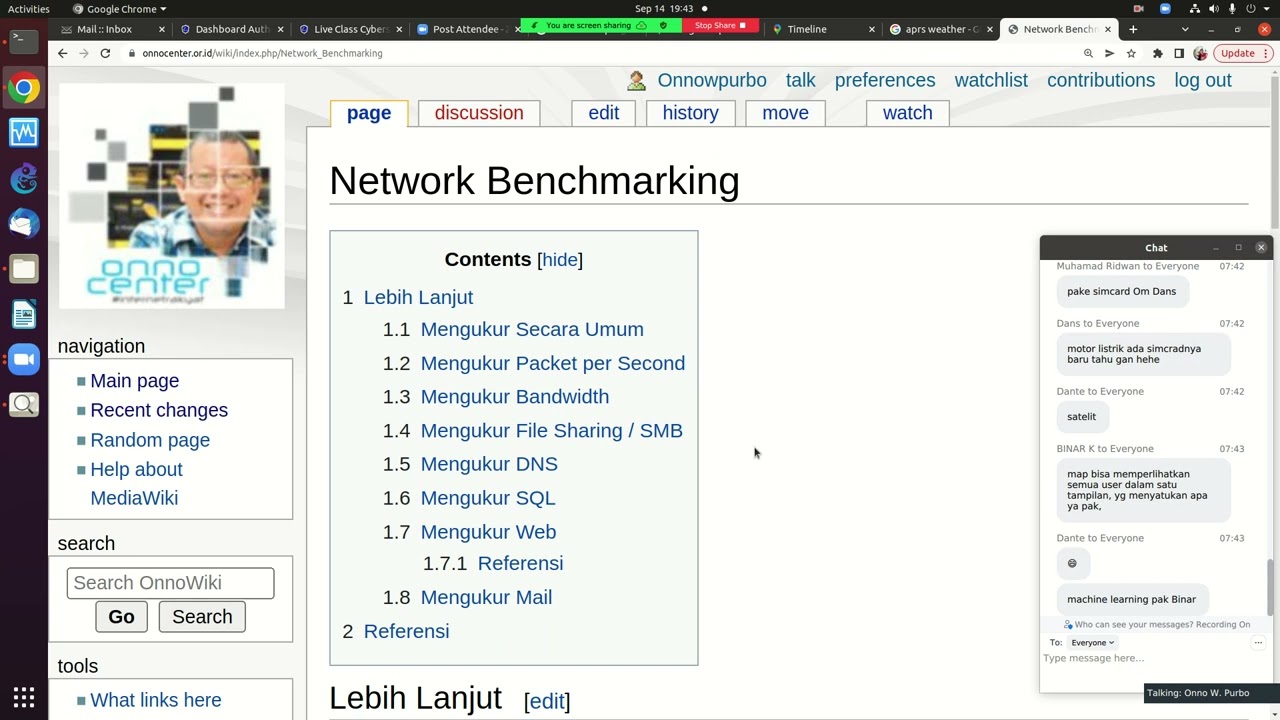Close the Mail :: Inbox tab
1280x720 pixels.
coord(162,29)
